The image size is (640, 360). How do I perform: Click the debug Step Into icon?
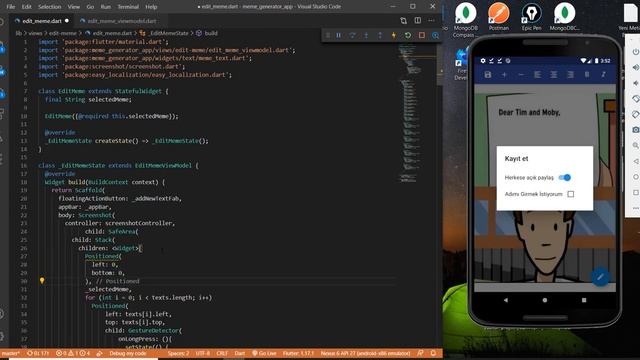[x=366, y=36]
